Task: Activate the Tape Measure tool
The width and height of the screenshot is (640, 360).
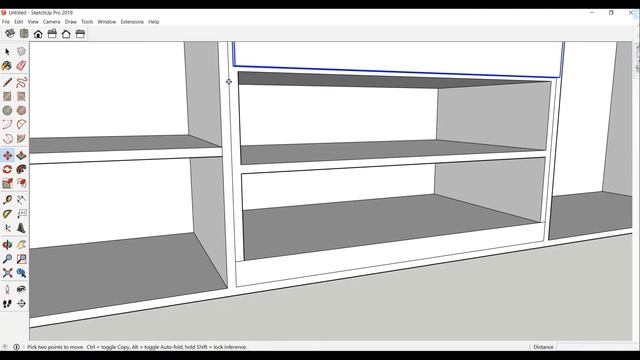Action: coord(7,200)
